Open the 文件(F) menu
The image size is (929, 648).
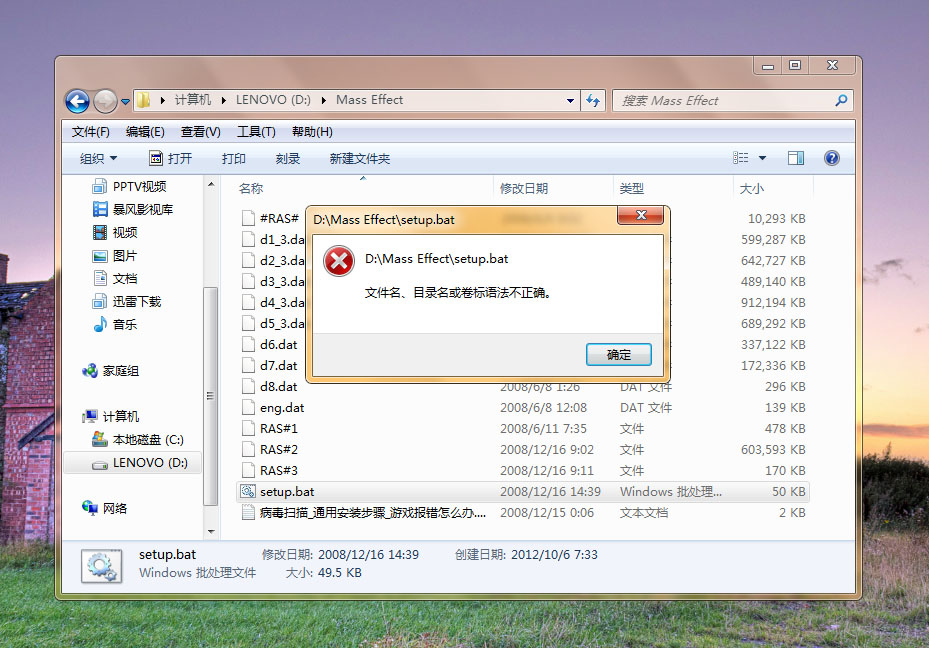click(91, 131)
